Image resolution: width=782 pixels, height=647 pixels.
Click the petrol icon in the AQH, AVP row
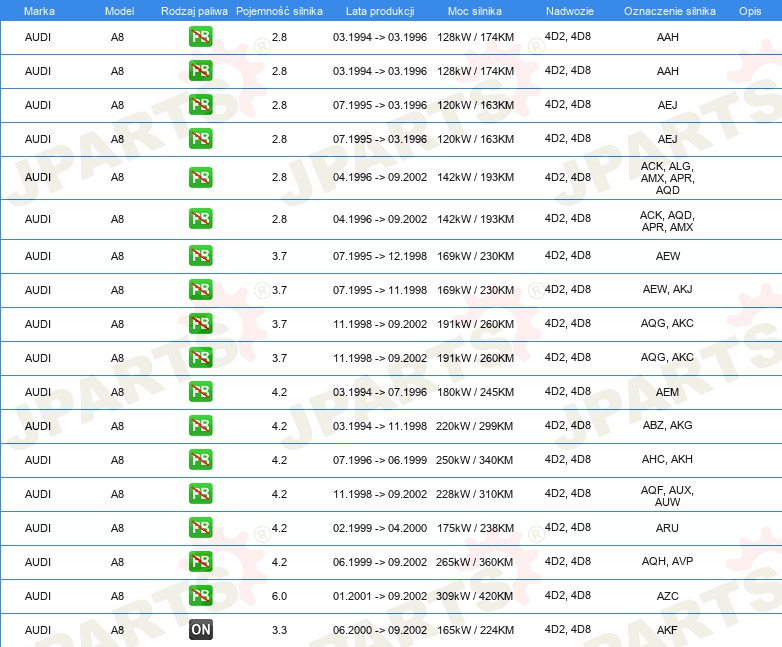[200, 561]
